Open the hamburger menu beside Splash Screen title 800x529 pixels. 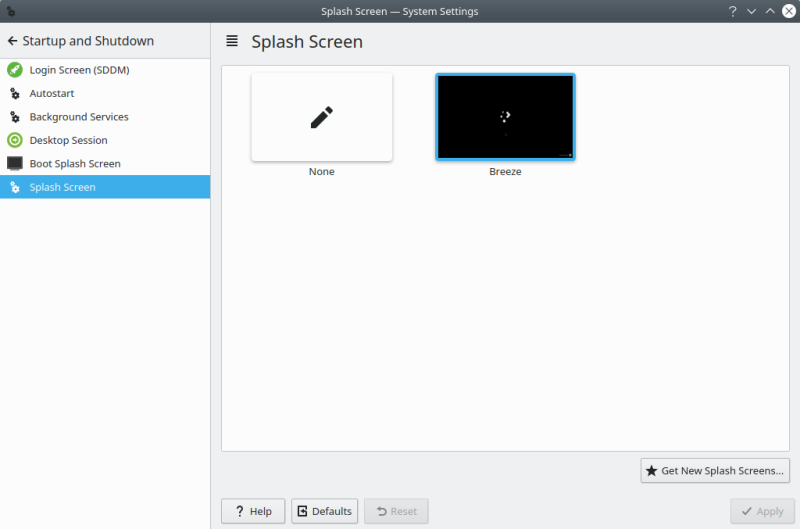tap(232, 41)
